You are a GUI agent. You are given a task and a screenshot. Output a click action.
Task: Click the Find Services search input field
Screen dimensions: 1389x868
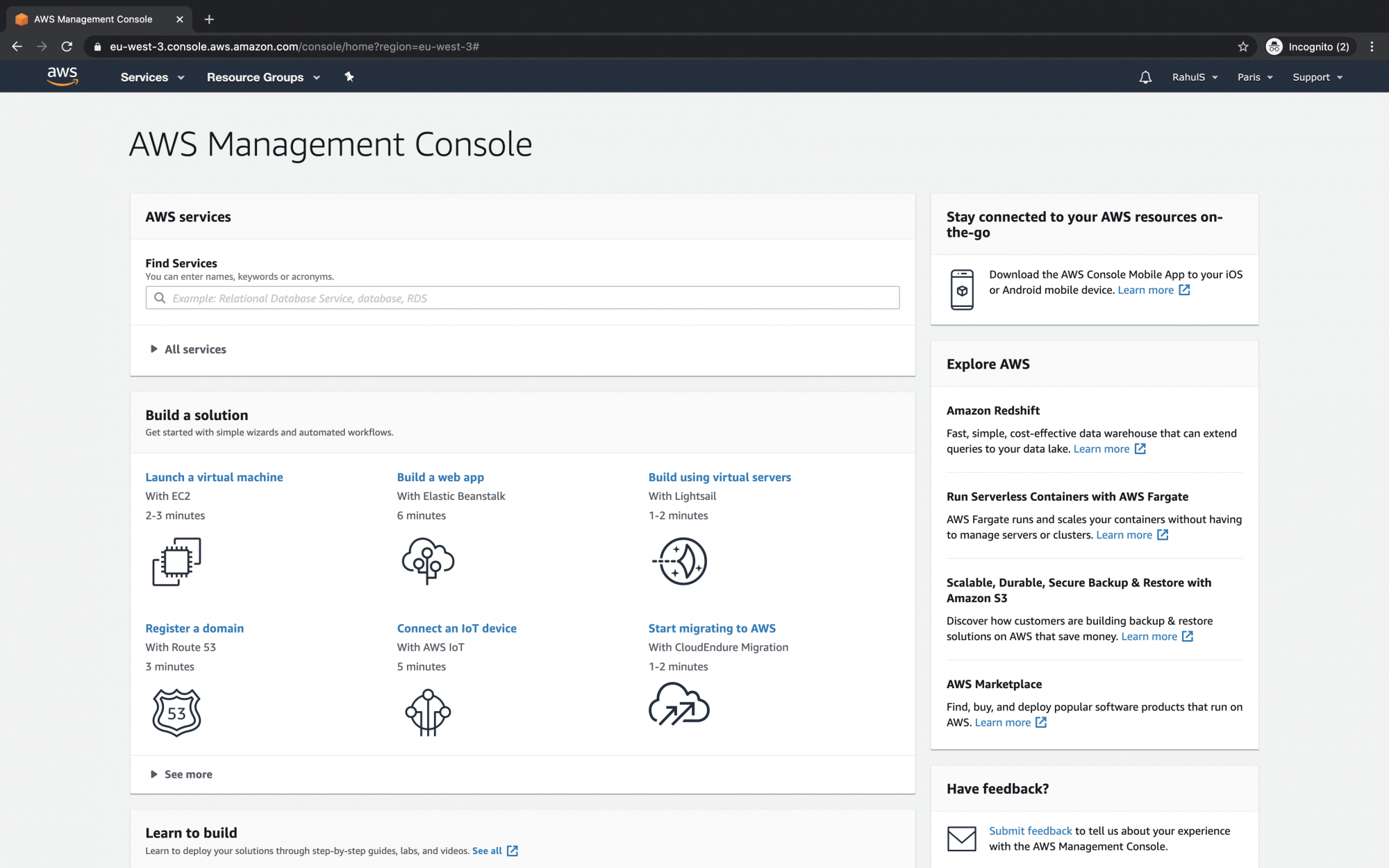pos(521,297)
